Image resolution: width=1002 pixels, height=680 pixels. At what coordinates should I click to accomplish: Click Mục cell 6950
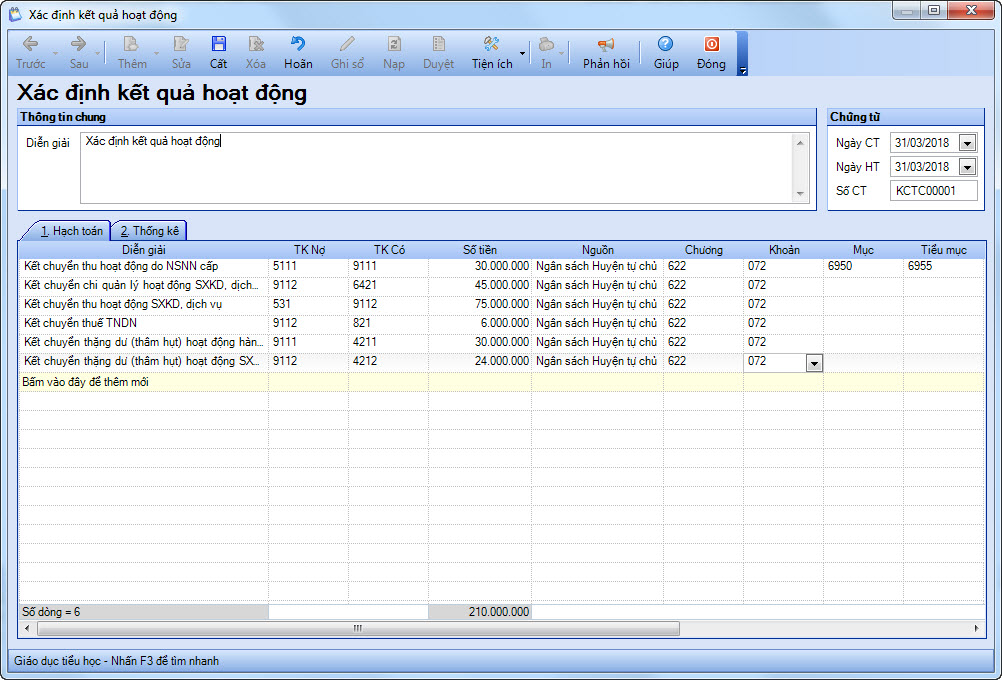(x=863, y=267)
